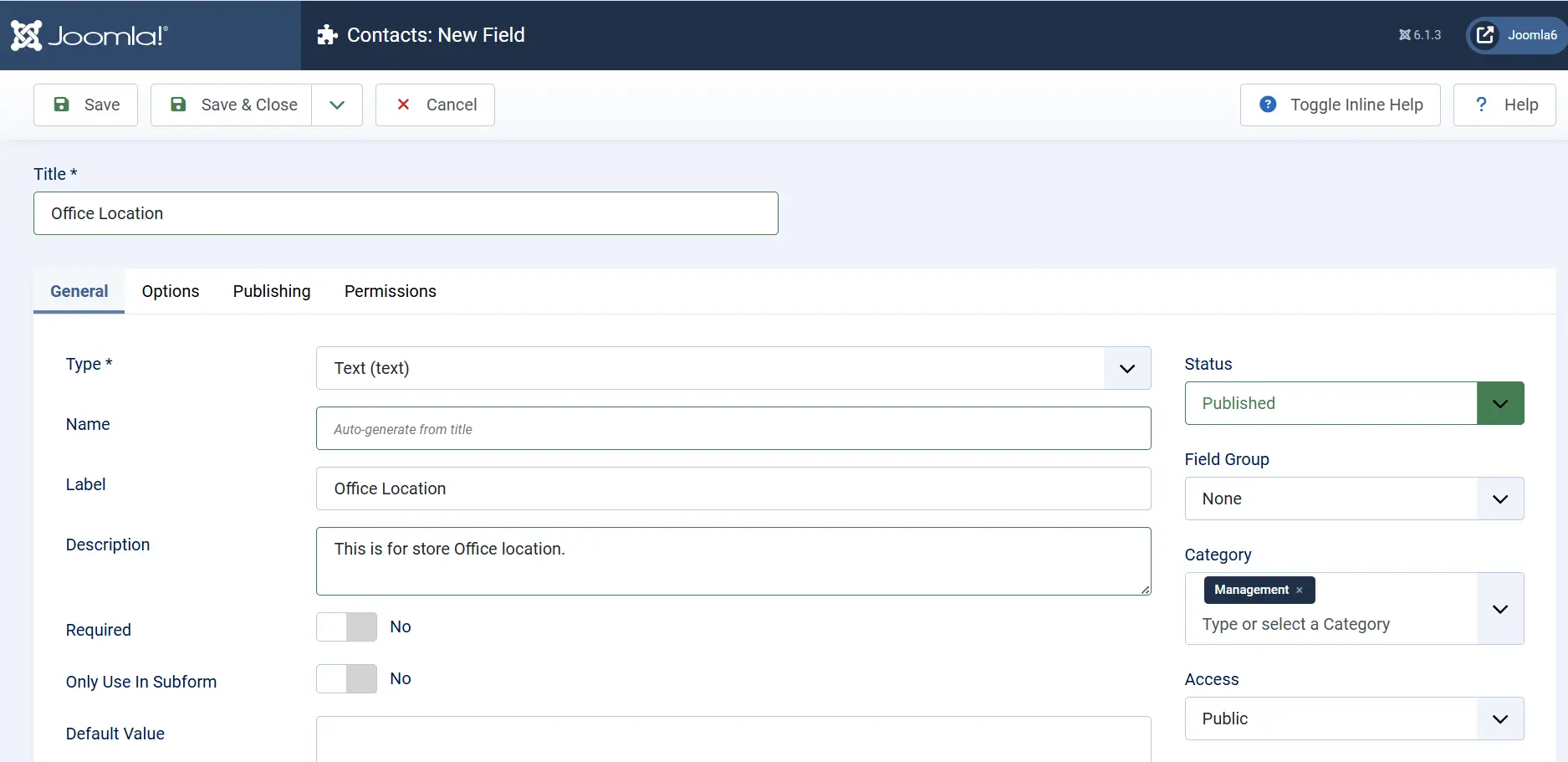
Task: Switch to the Permissions tab
Action: (x=391, y=291)
